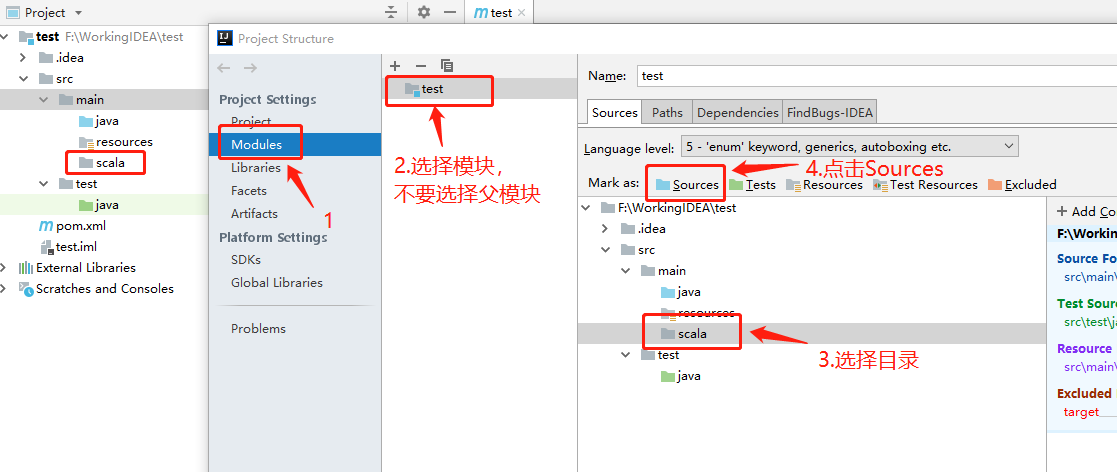Open the Problems section
1117x472 pixels.
[258, 329]
